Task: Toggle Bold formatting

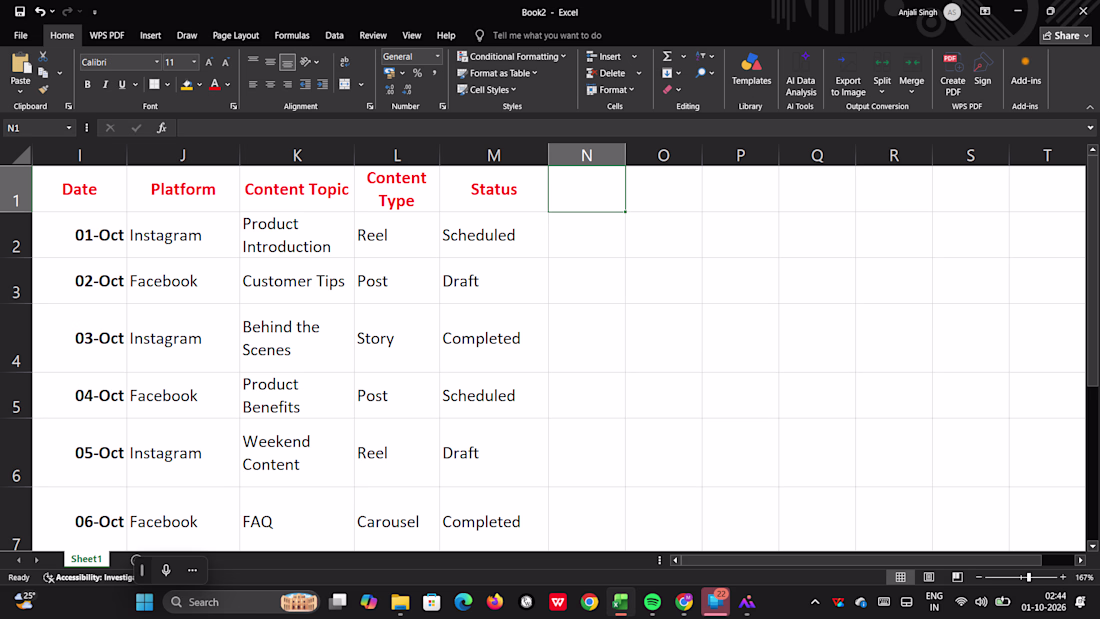Action: pyautogui.click(x=88, y=85)
